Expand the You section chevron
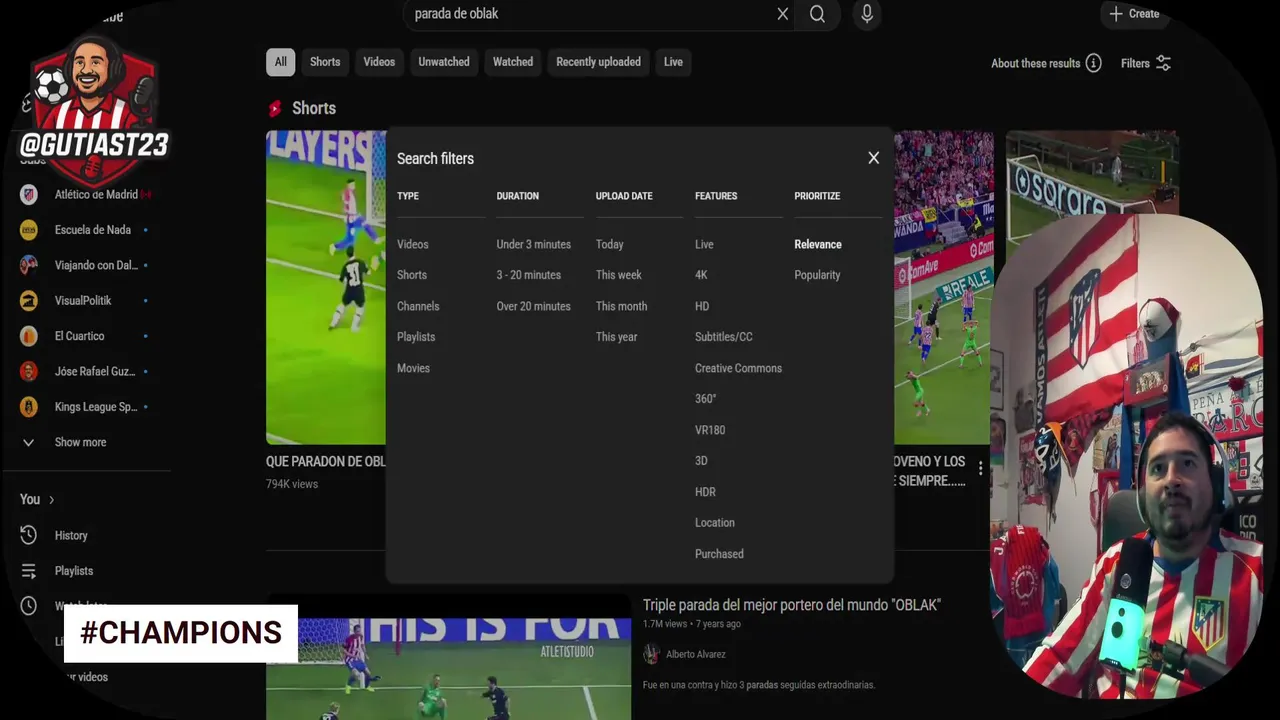Image resolution: width=1280 pixels, height=720 pixels. click(51, 499)
